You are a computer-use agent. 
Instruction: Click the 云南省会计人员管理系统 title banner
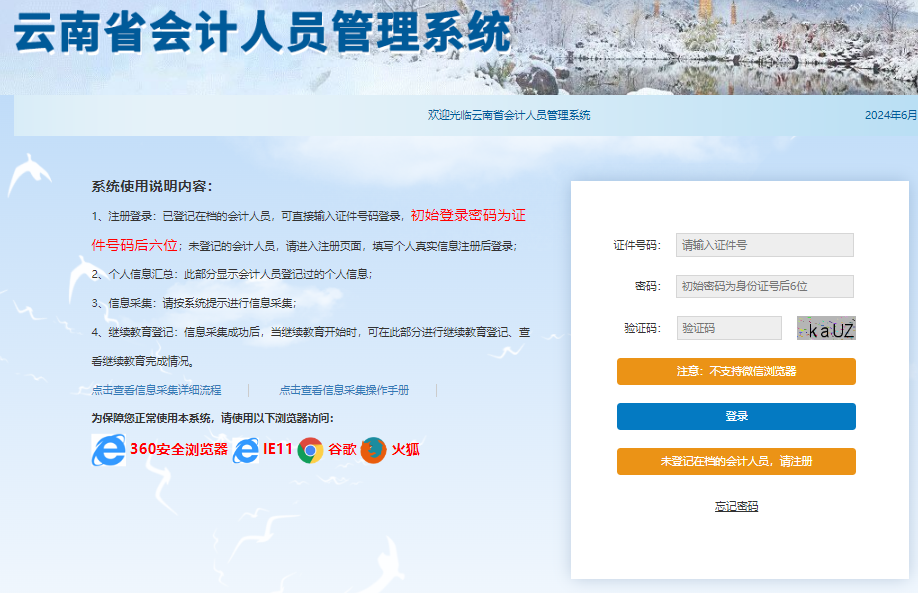pos(263,32)
